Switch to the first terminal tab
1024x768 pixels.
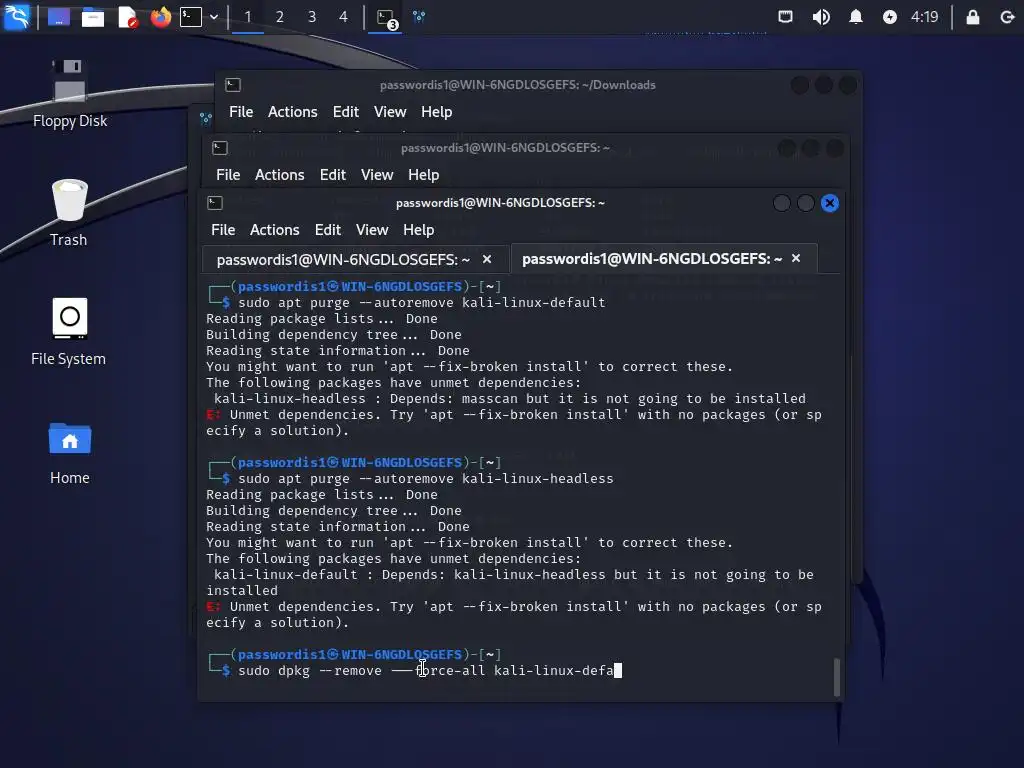pos(343,260)
